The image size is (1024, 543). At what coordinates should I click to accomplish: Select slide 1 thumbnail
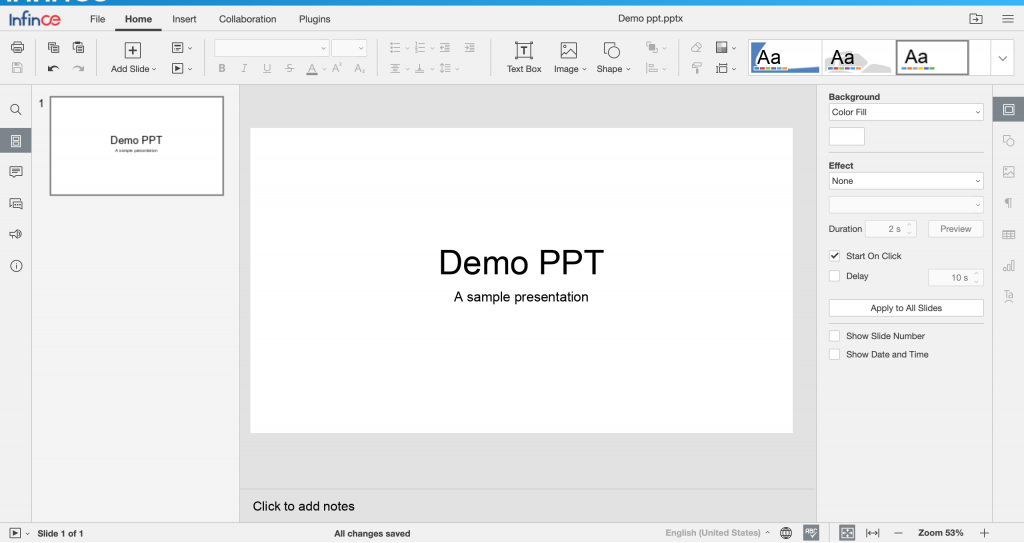point(136,146)
